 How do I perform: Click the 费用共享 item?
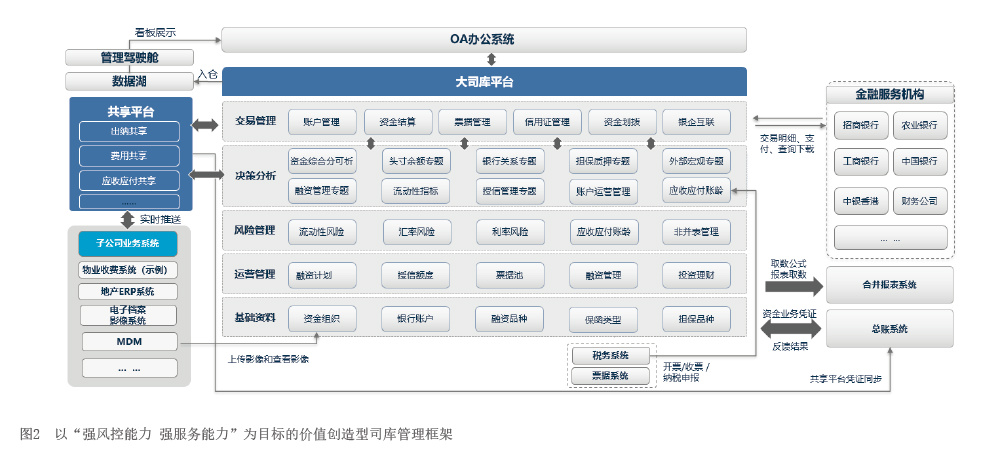(x=129, y=156)
